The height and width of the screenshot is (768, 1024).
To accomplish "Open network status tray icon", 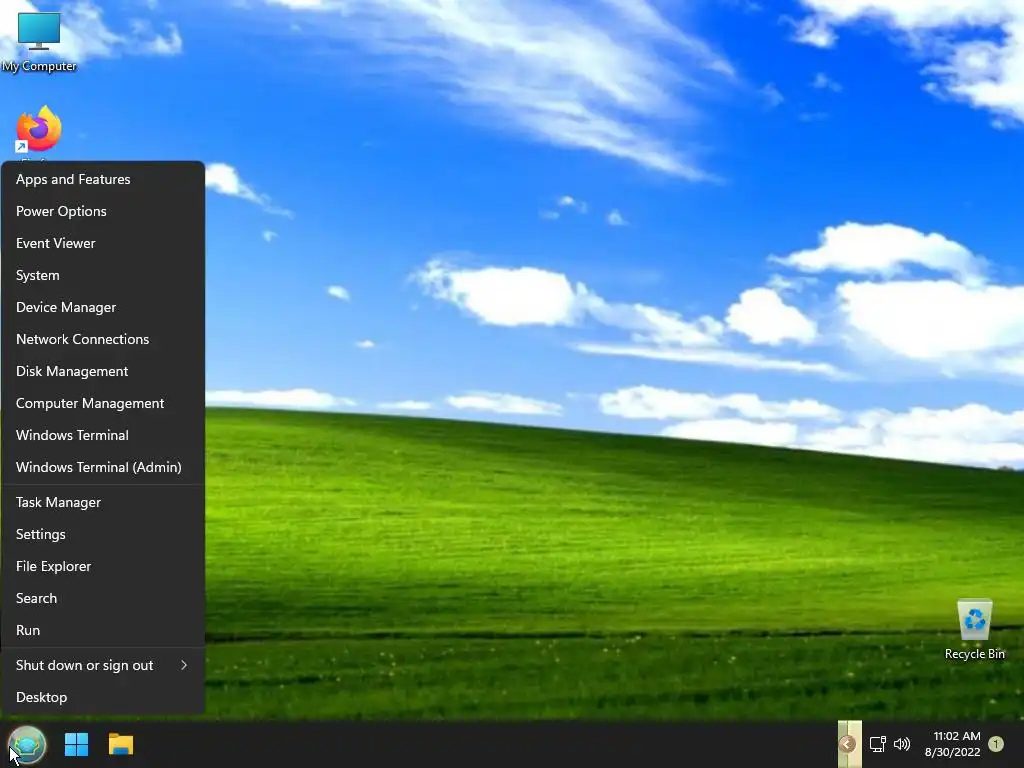I will coord(877,744).
